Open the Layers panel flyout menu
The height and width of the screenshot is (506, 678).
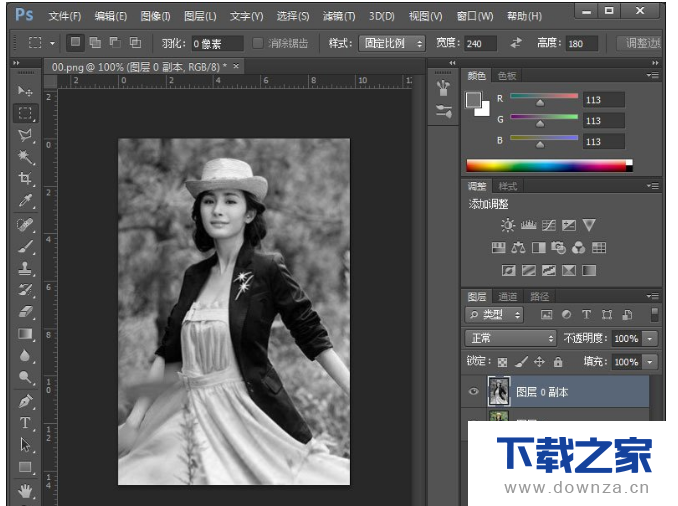pyautogui.click(x=652, y=296)
